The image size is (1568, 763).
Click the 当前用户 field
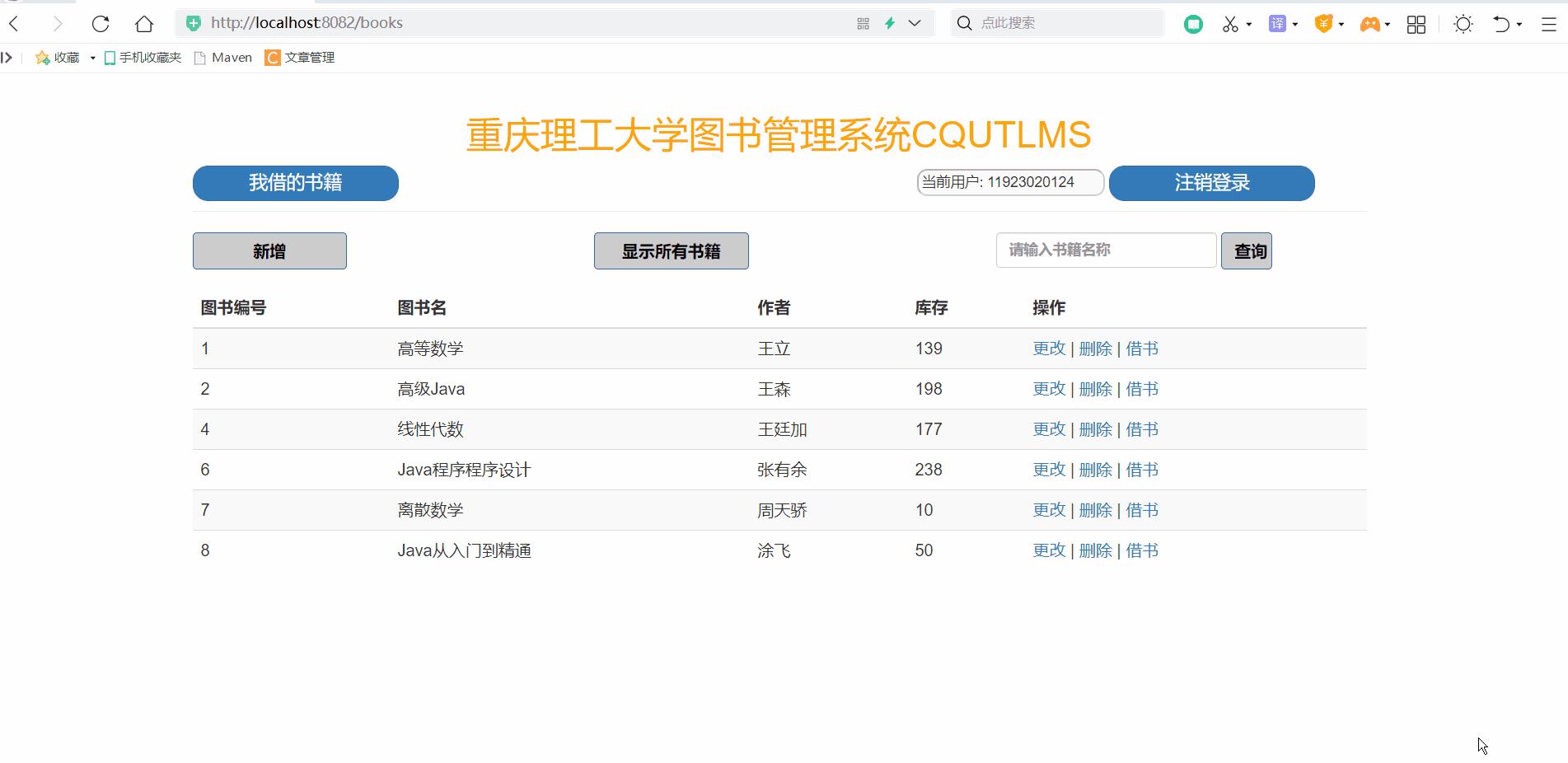[1010, 182]
